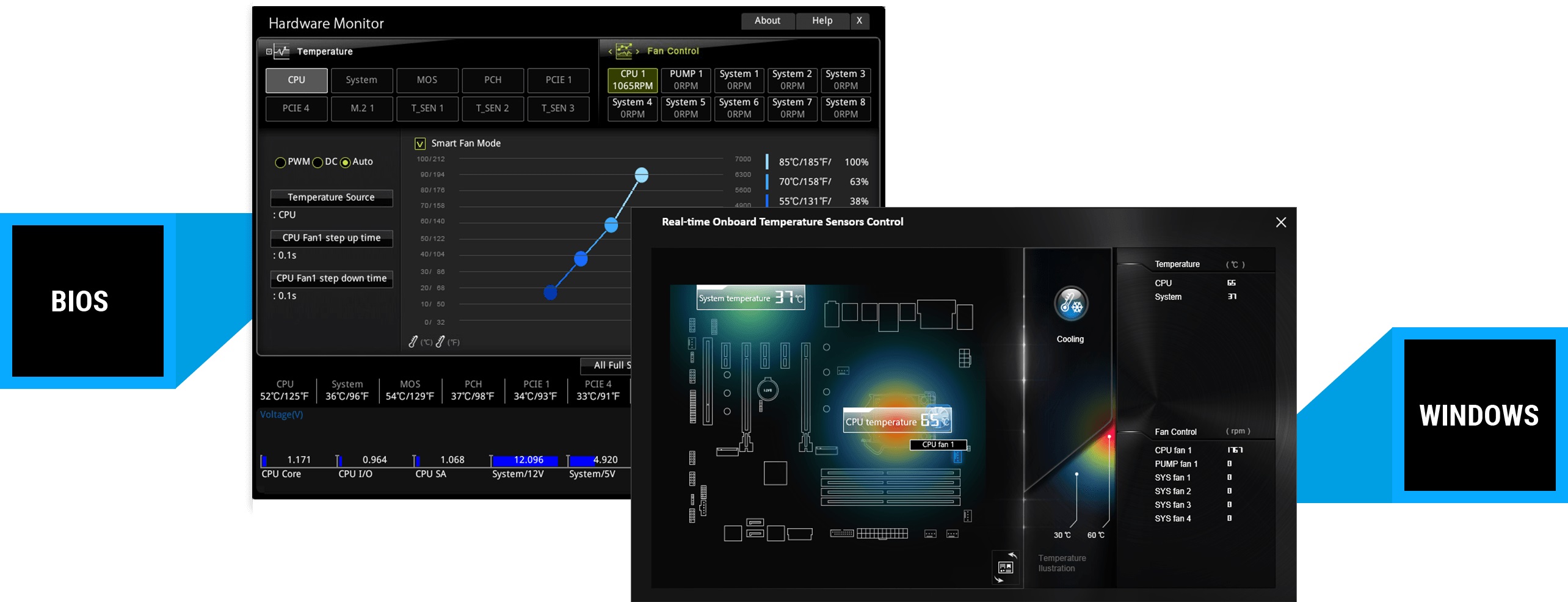Click the Voltage(V) label
The width and height of the screenshot is (1568, 602).
point(281,415)
